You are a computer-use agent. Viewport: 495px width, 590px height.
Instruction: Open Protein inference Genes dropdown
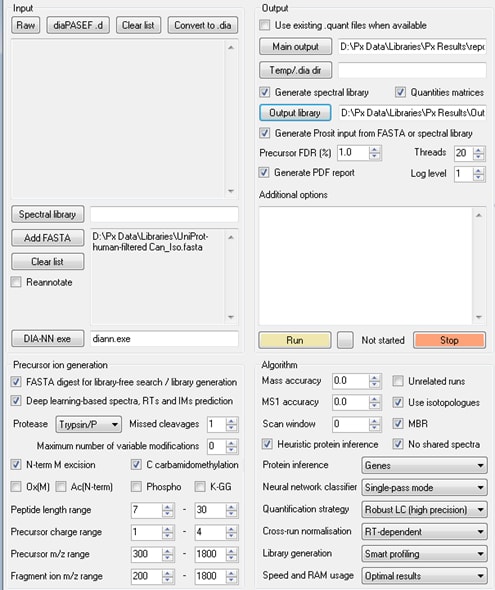point(424,465)
